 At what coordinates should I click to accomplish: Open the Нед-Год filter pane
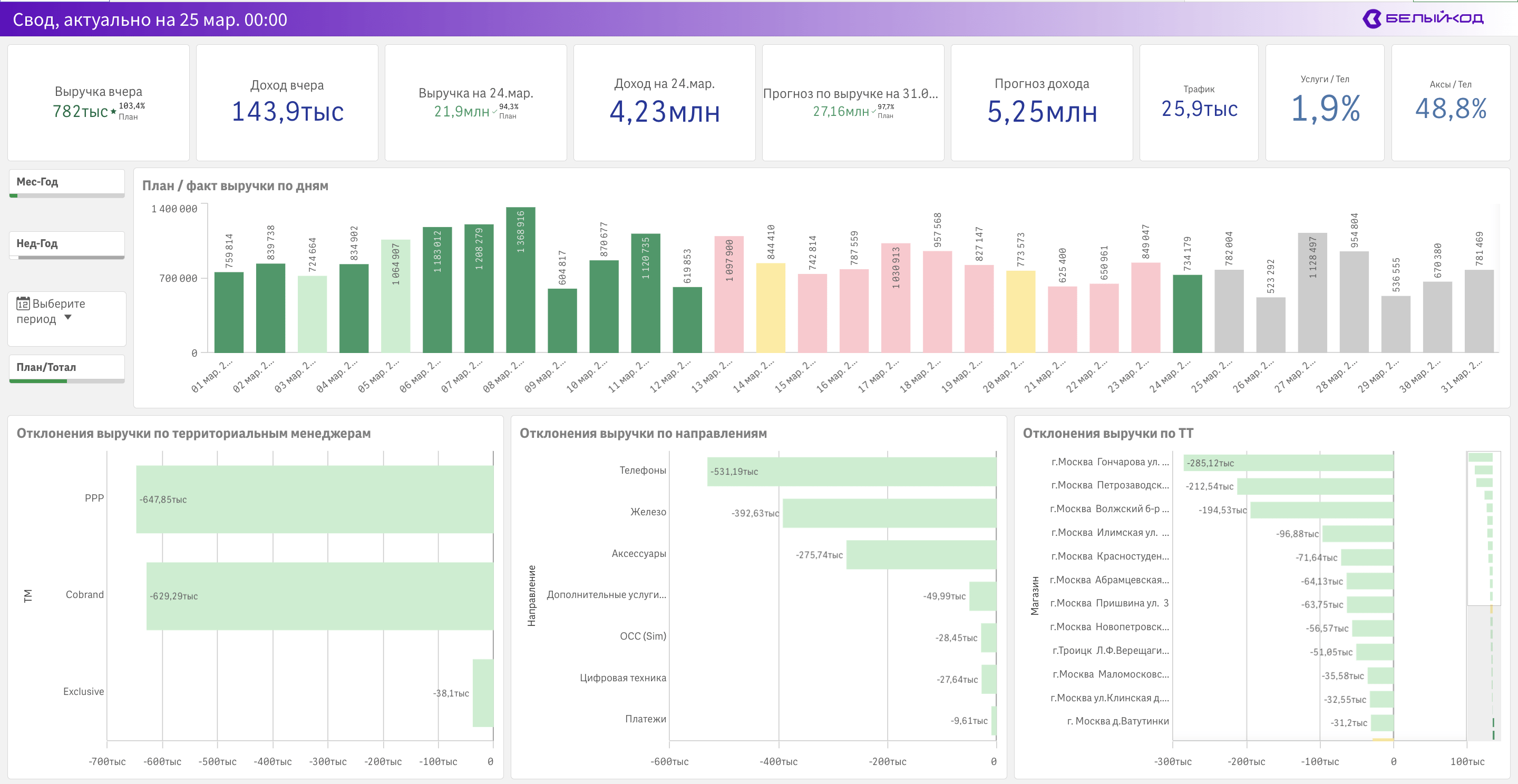click(x=66, y=244)
